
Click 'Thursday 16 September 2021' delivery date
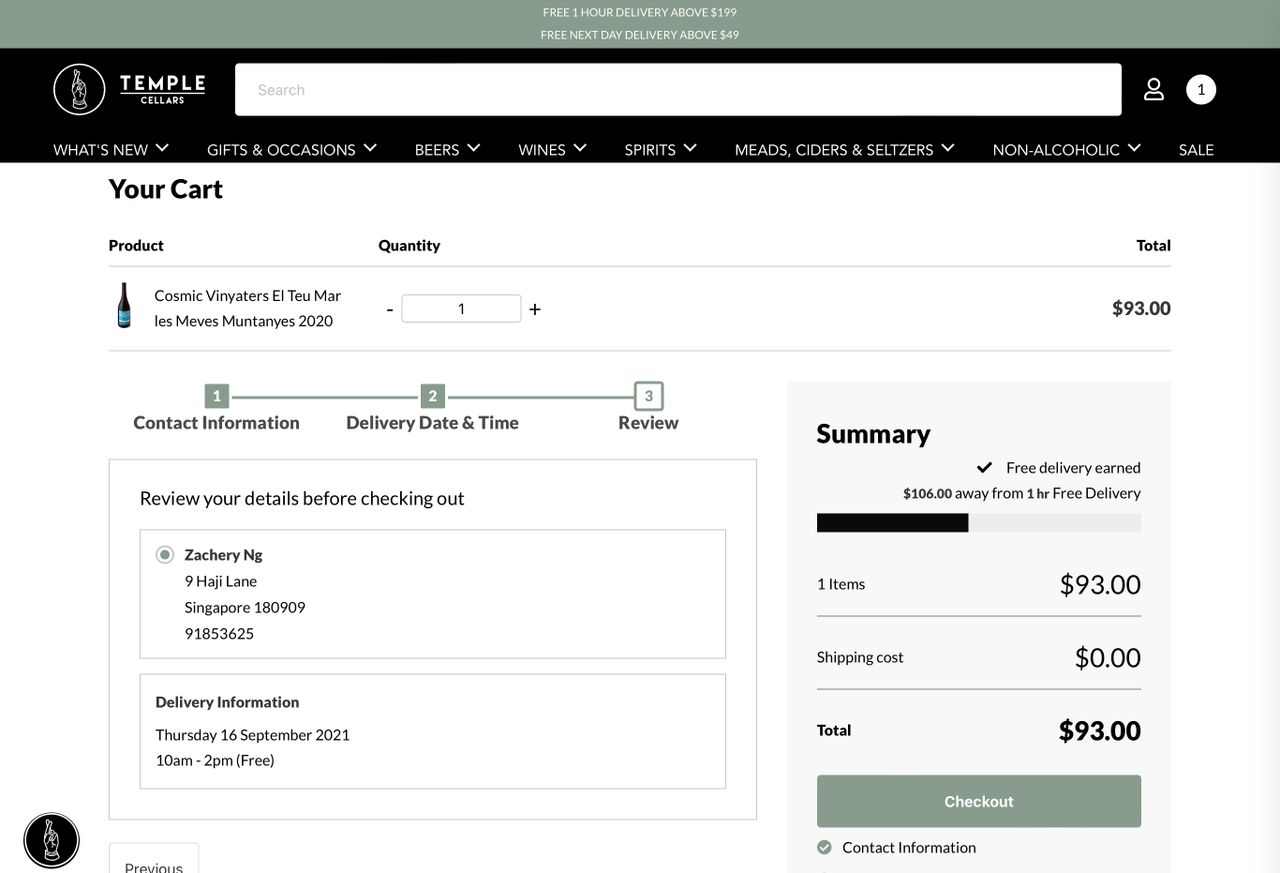point(253,734)
